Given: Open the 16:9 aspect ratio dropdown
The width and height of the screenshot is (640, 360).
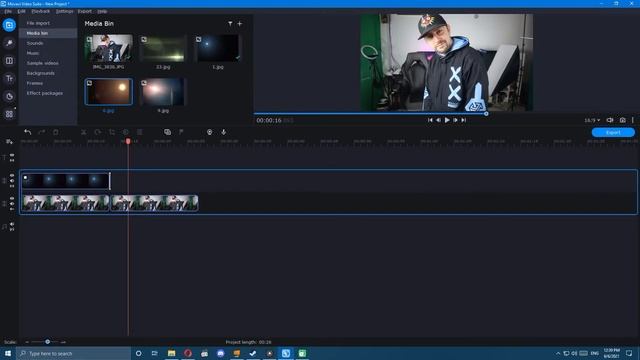Looking at the screenshot, I should pos(592,120).
